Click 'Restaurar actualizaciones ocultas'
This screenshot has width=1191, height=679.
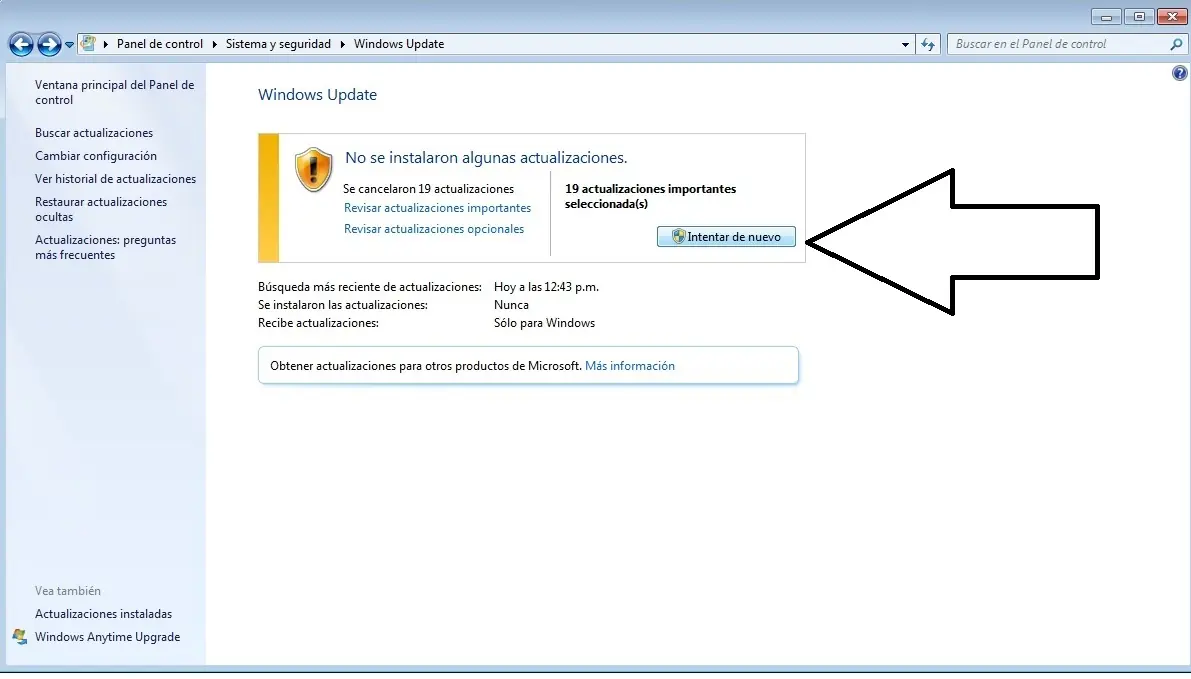(101, 210)
